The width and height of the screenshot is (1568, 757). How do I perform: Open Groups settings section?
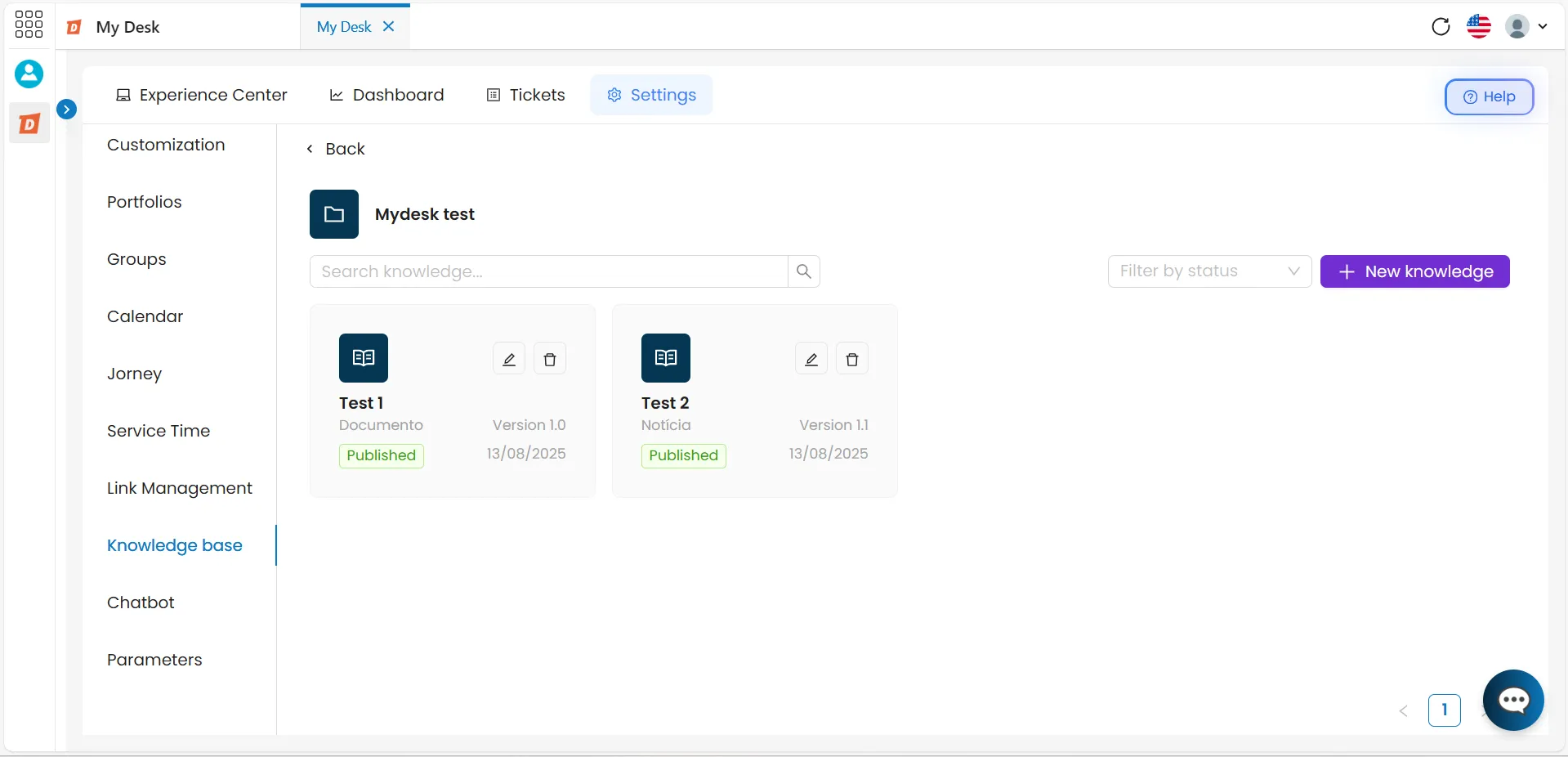(136, 259)
